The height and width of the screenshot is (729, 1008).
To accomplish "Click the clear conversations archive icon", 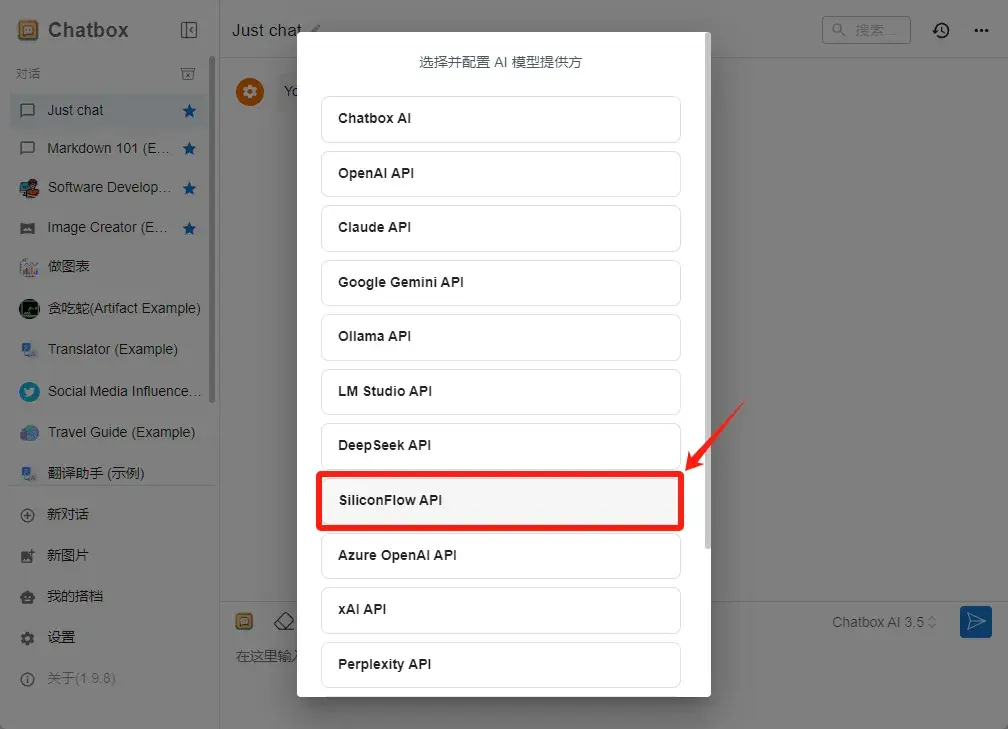I will [x=188, y=74].
